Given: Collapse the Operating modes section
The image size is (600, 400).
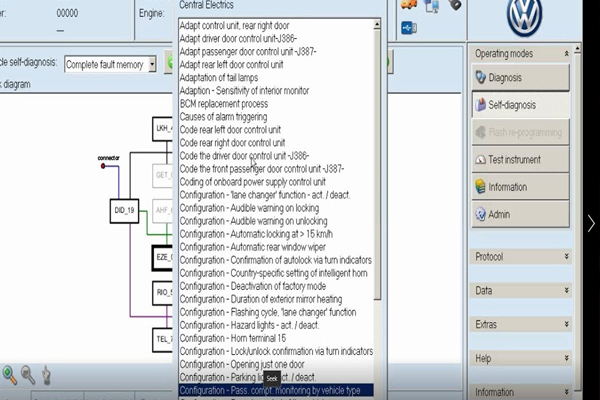Looking at the screenshot, I should point(566,52).
